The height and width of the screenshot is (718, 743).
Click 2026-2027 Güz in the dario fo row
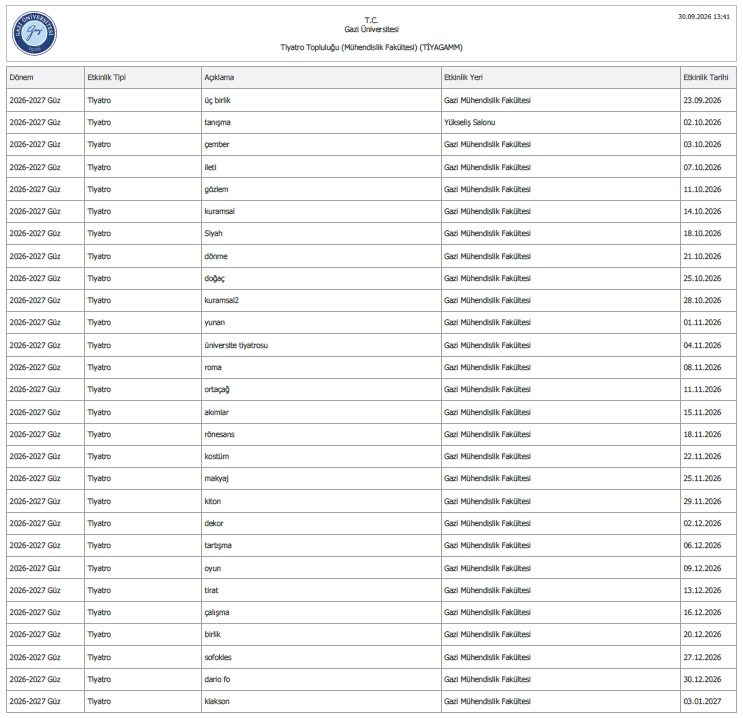pyautogui.click(x=35, y=680)
